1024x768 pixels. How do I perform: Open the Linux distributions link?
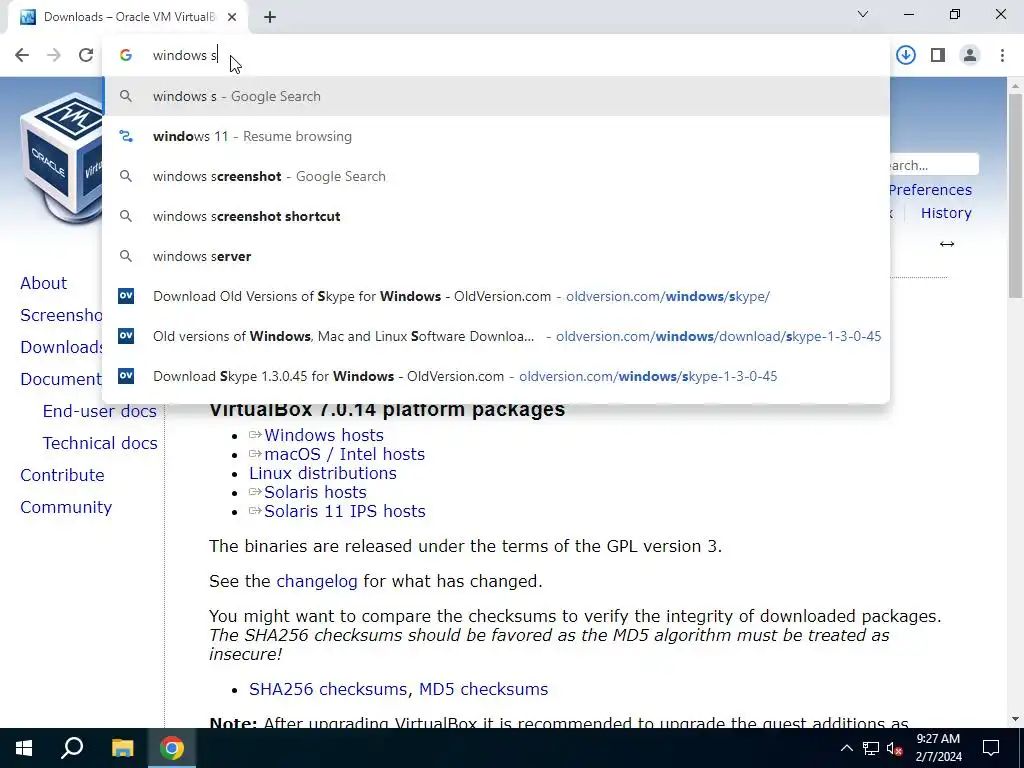(x=323, y=473)
